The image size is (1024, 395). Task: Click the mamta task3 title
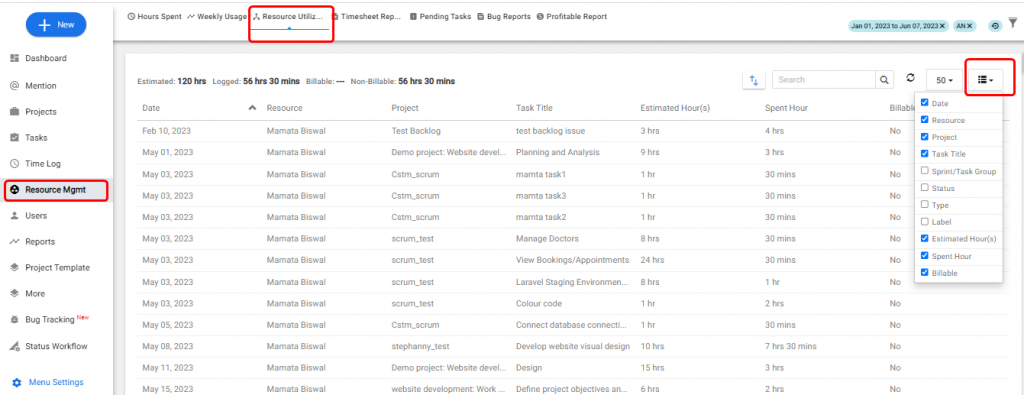coord(541,195)
